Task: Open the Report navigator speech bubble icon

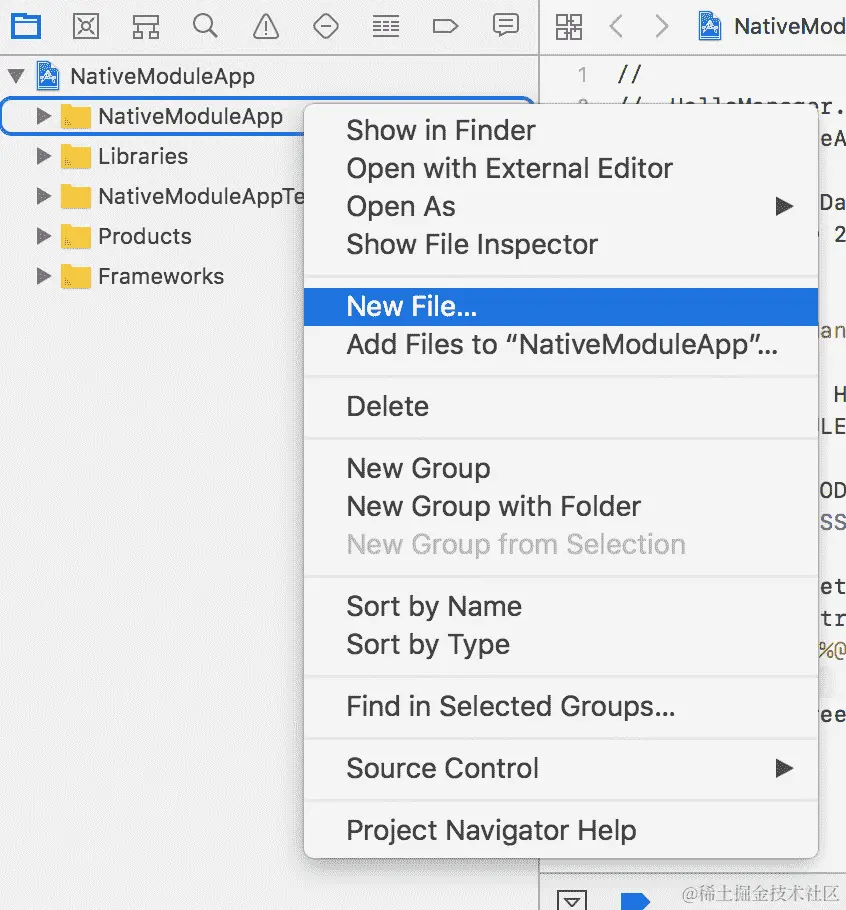Action: tap(505, 26)
